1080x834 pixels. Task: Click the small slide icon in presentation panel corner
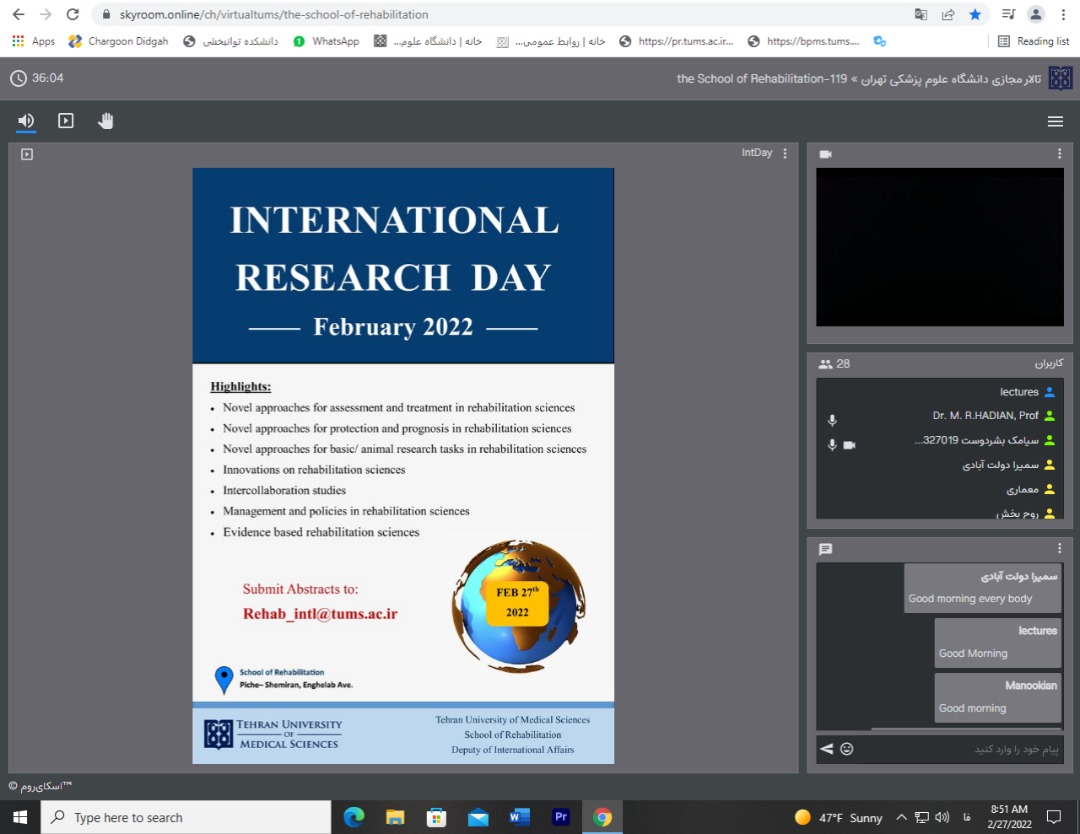pos(27,154)
